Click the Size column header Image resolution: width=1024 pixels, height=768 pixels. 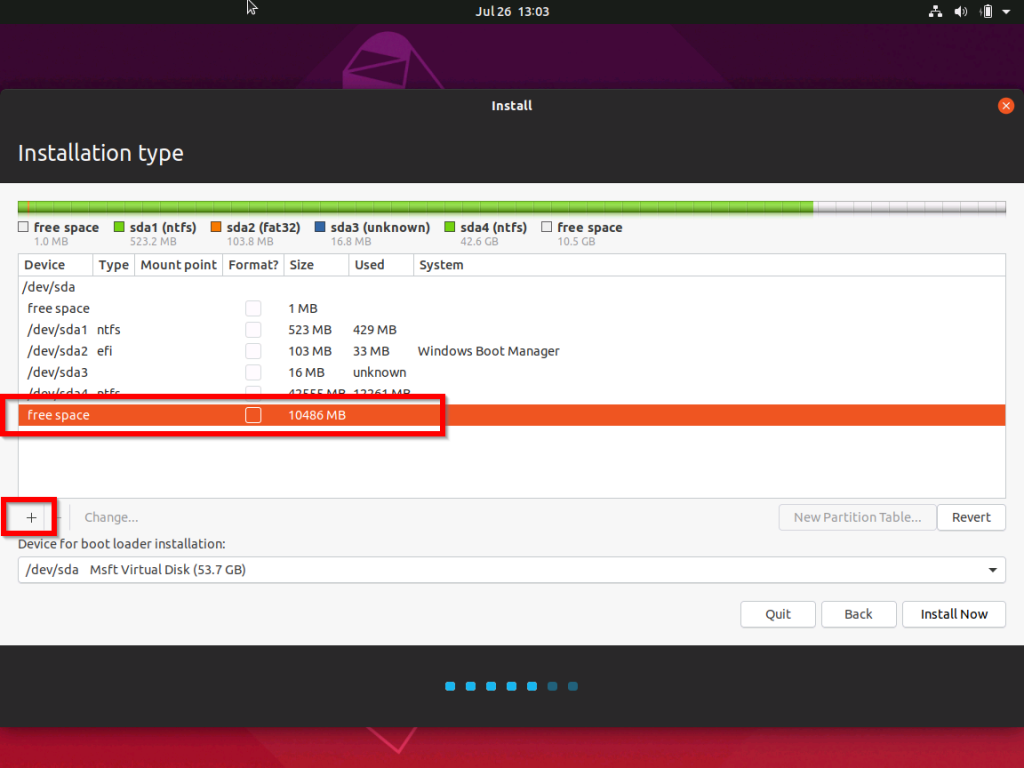point(301,265)
